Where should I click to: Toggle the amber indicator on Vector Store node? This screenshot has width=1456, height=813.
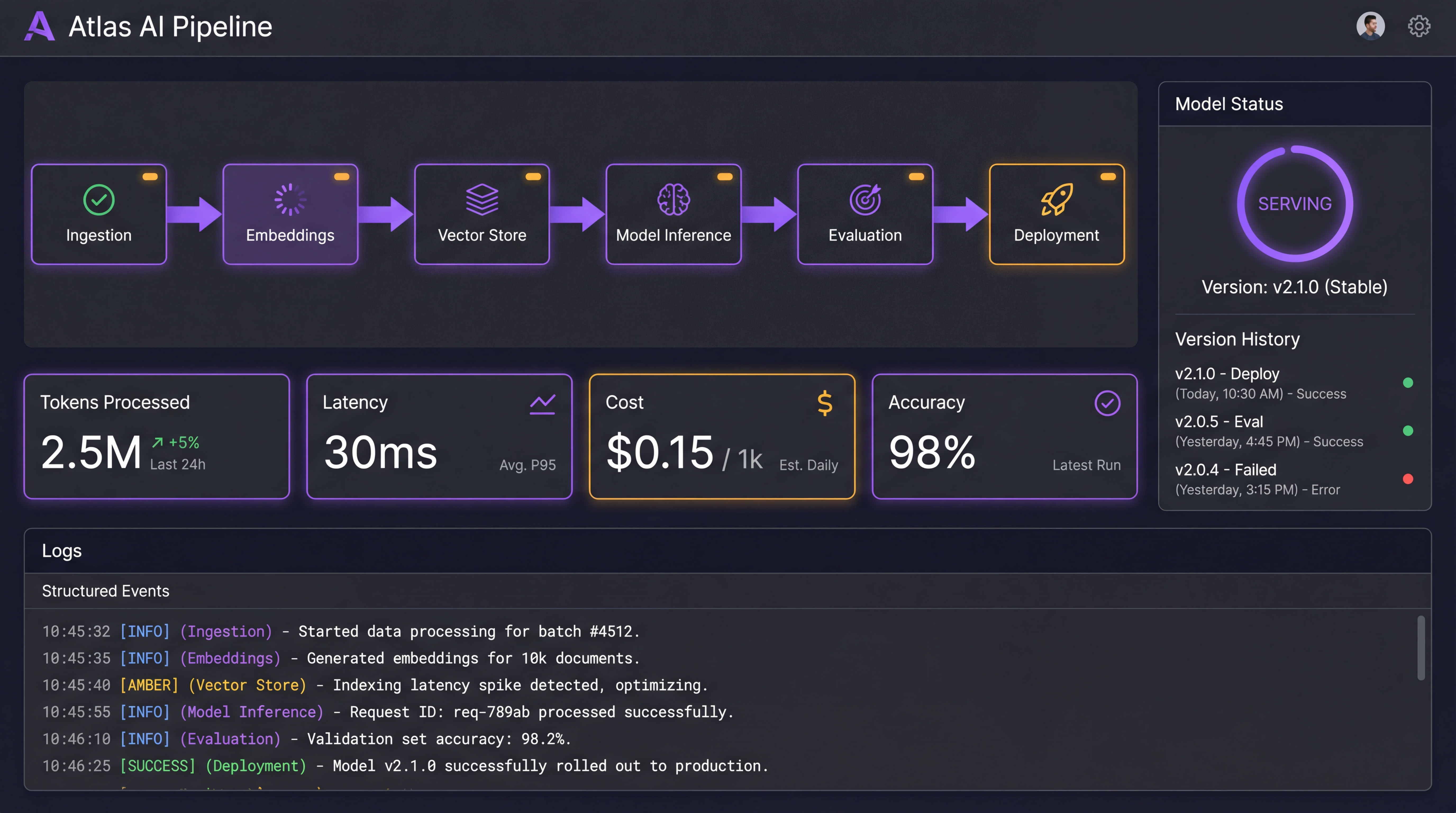point(533,177)
